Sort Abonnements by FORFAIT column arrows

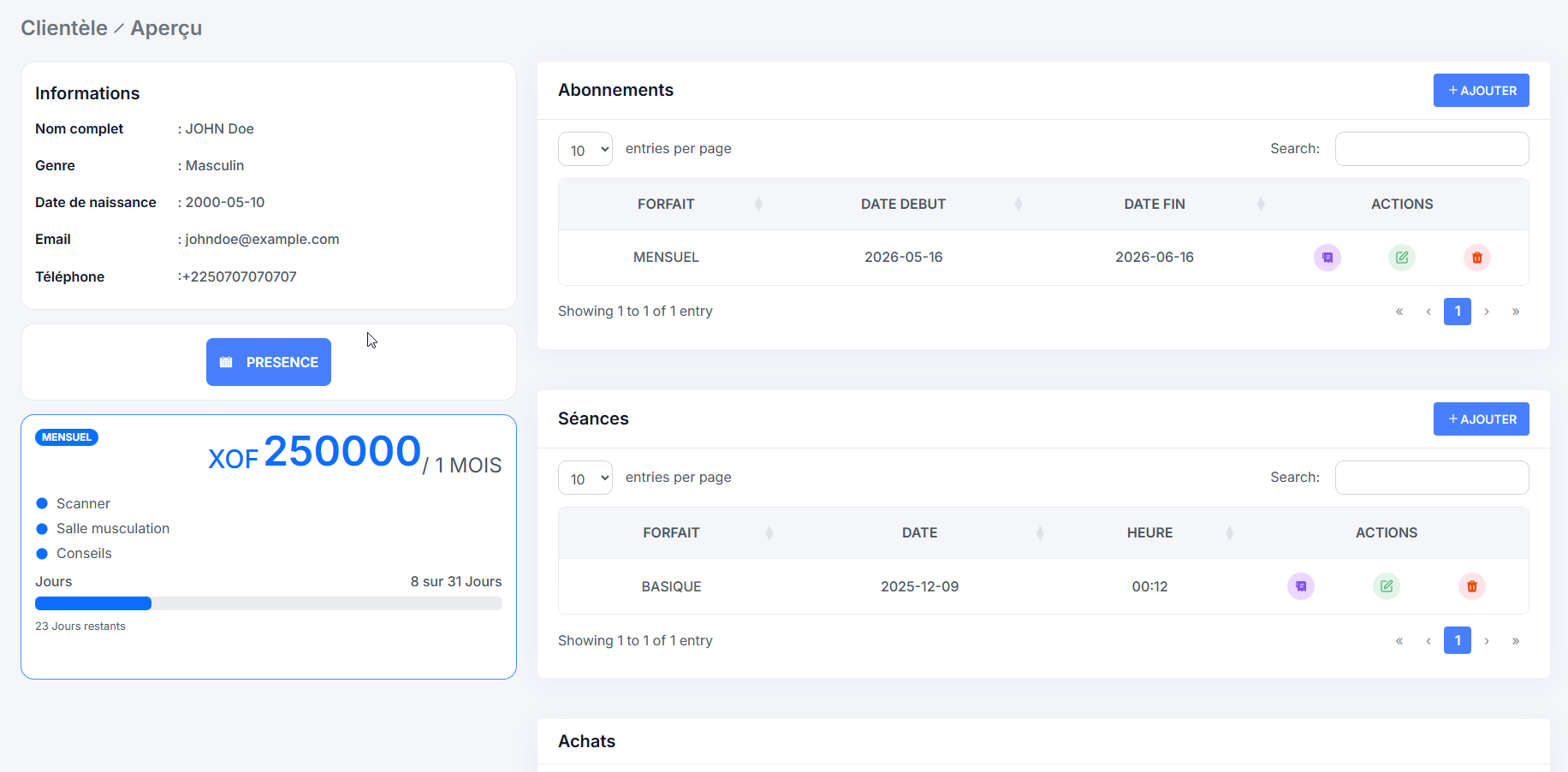(x=758, y=204)
